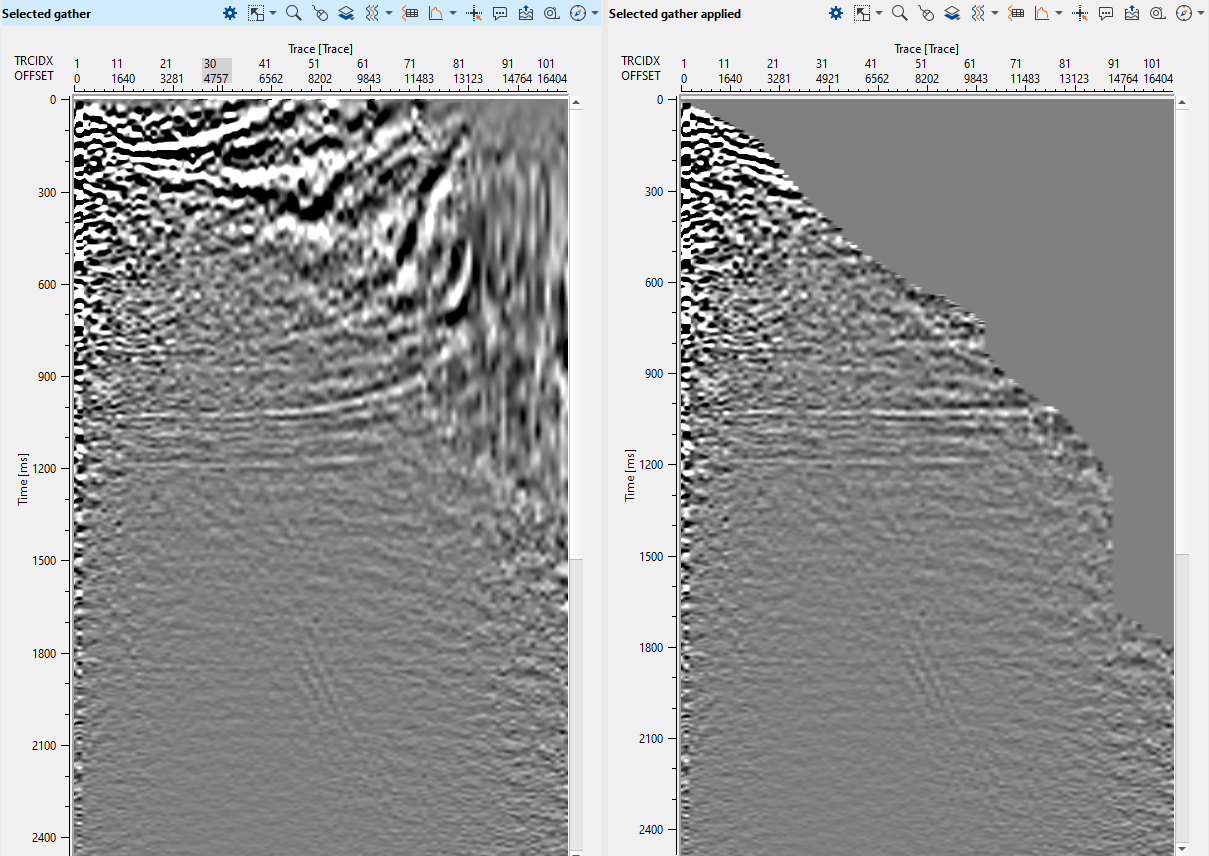Select zoom magnifier in Selected gather panel

pyautogui.click(x=293, y=13)
